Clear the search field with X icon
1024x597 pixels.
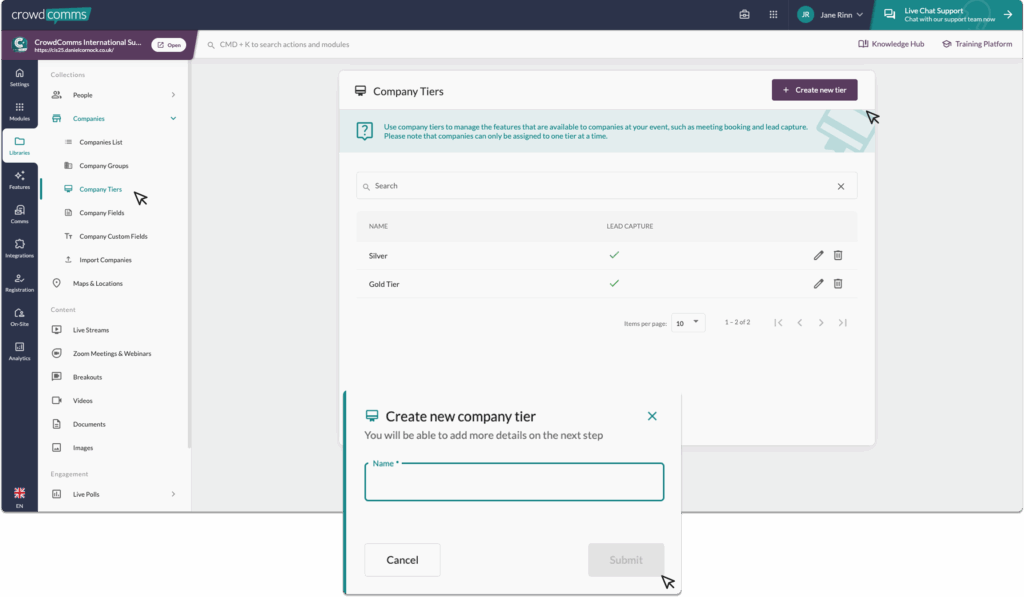point(840,186)
